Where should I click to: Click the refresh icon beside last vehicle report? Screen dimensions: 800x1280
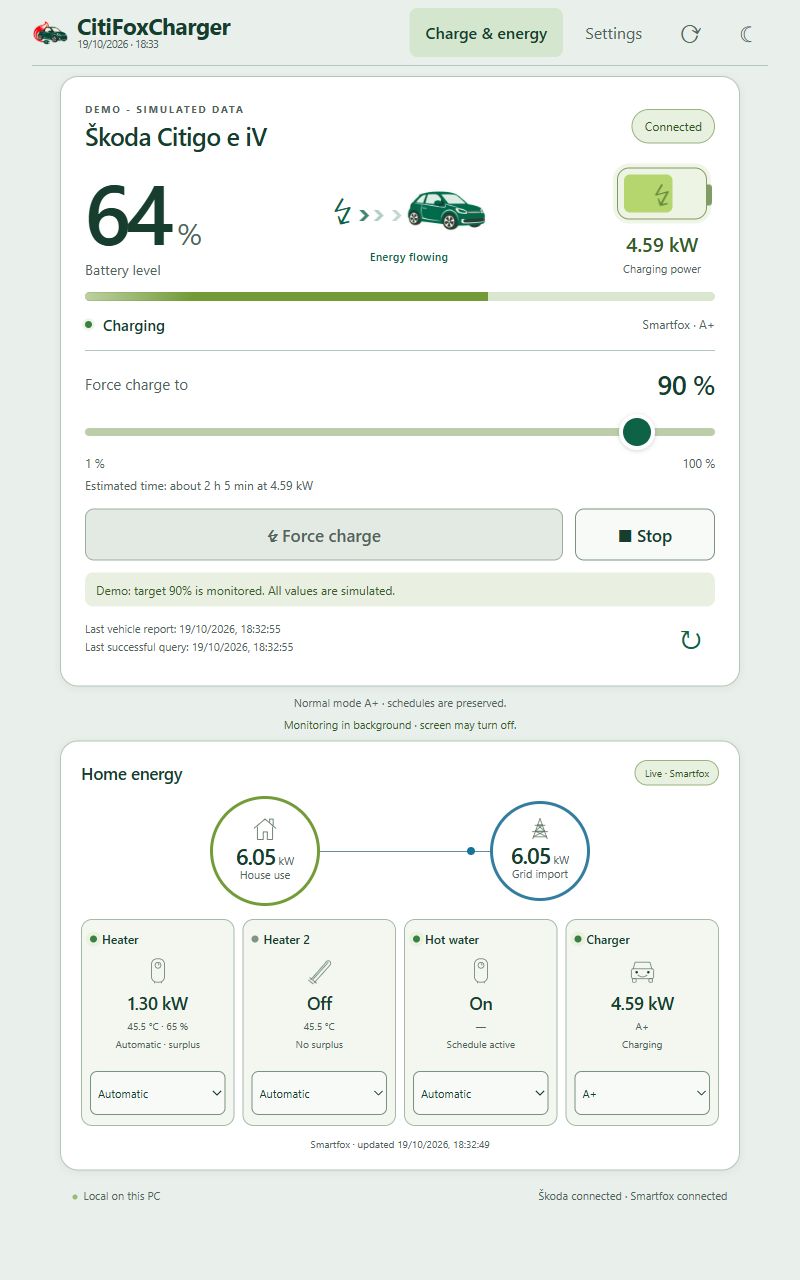point(691,640)
